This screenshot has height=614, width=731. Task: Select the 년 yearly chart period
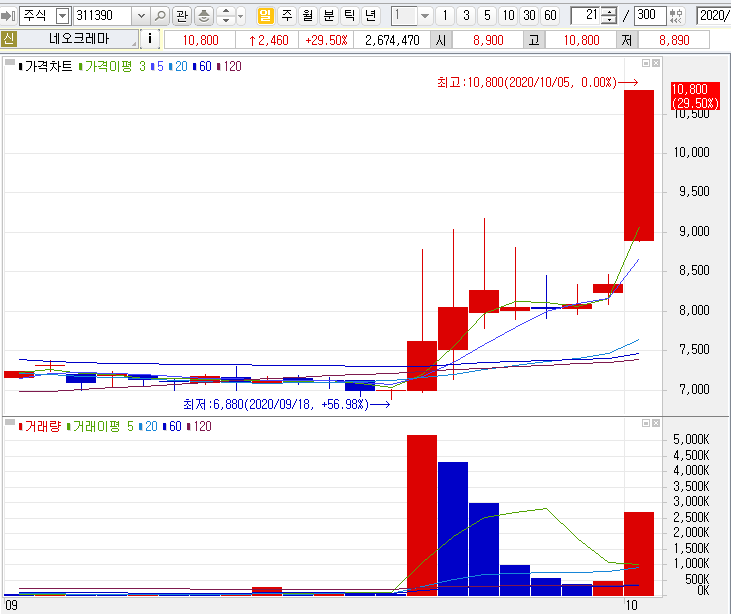click(371, 16)
